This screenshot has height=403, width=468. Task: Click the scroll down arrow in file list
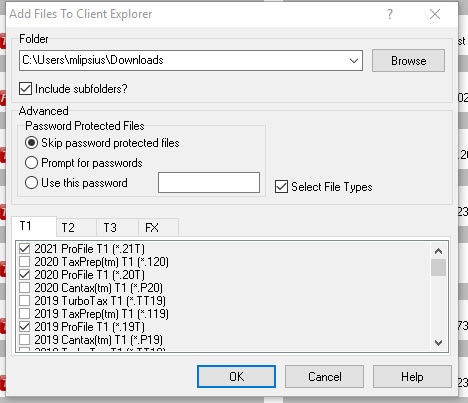pos(438,342)
